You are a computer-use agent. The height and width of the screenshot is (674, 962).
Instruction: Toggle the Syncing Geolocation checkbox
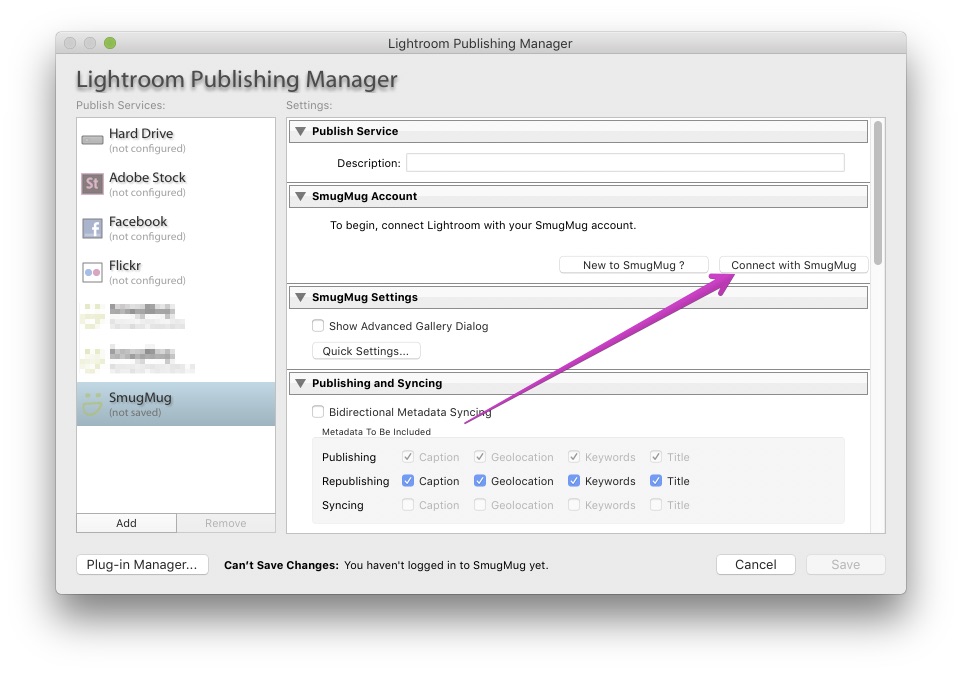(480, 505)
